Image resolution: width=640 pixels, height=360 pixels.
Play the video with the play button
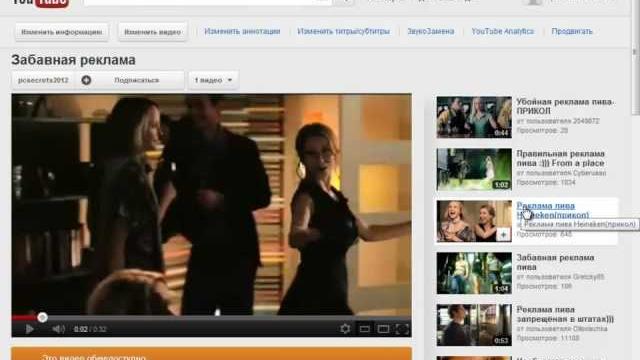coord(29,329)
